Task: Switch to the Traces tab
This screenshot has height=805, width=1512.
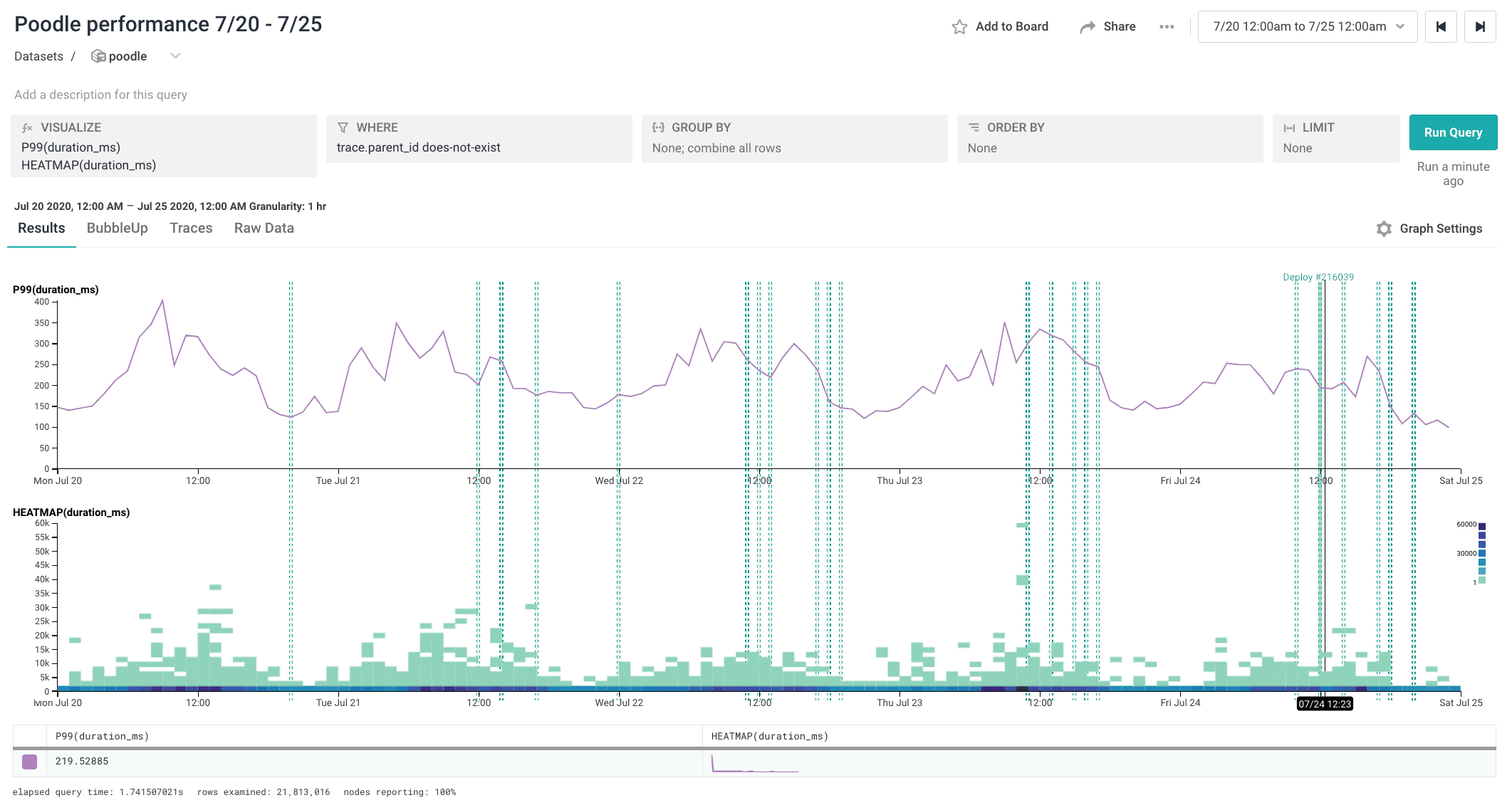Action: [x=191, y=228]
